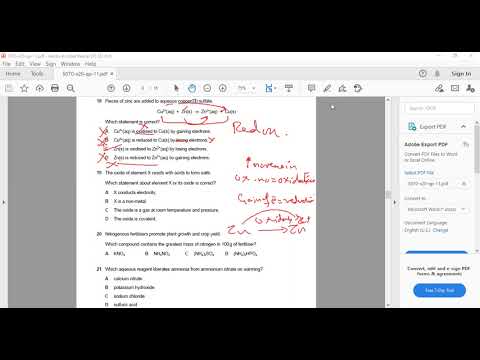The image size is (480, 360).
Task: Click option B potassium hydroxide
Action: pos(130,287)
